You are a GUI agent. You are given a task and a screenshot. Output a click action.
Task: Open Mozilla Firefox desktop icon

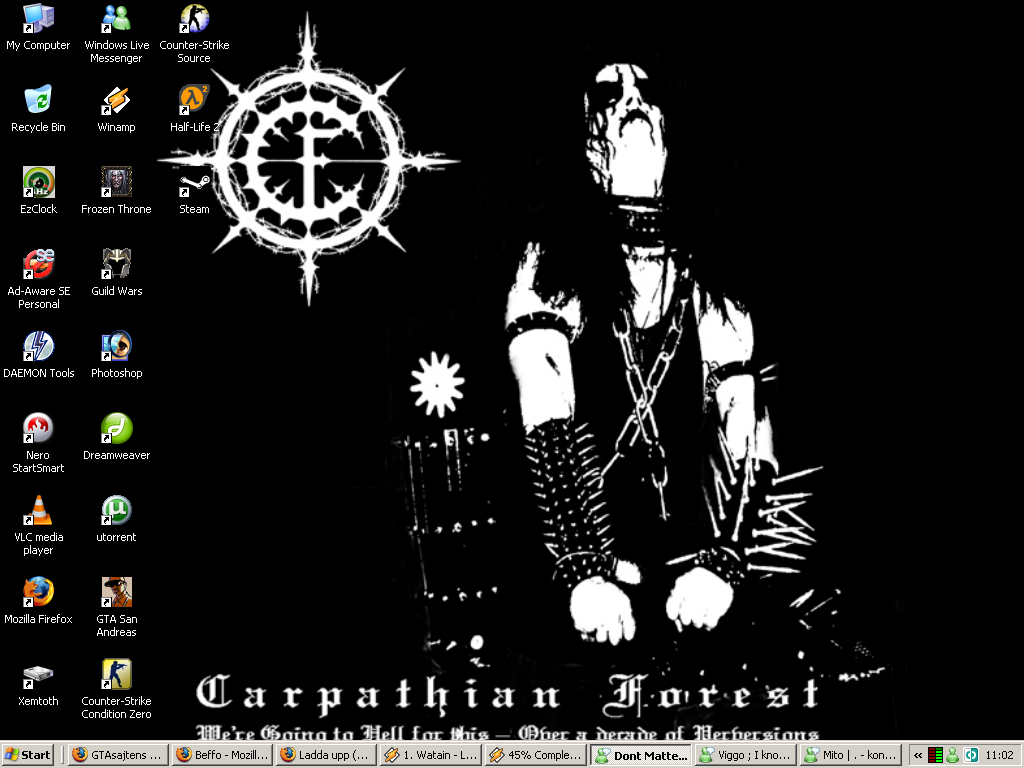tap(38, 600)
